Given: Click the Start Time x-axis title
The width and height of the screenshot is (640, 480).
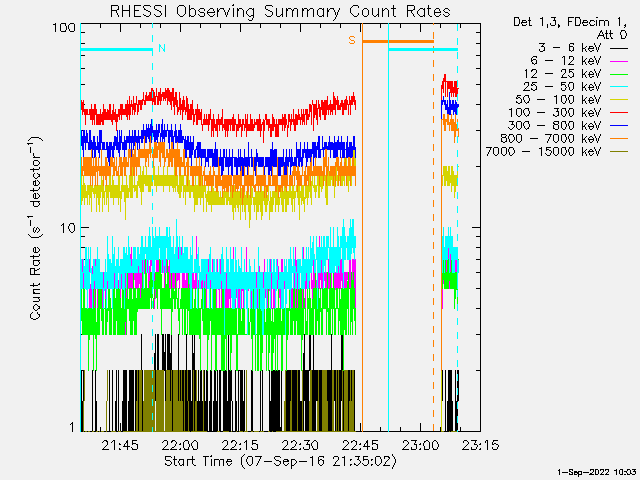Looking at the screenshot, I should 280,461.
